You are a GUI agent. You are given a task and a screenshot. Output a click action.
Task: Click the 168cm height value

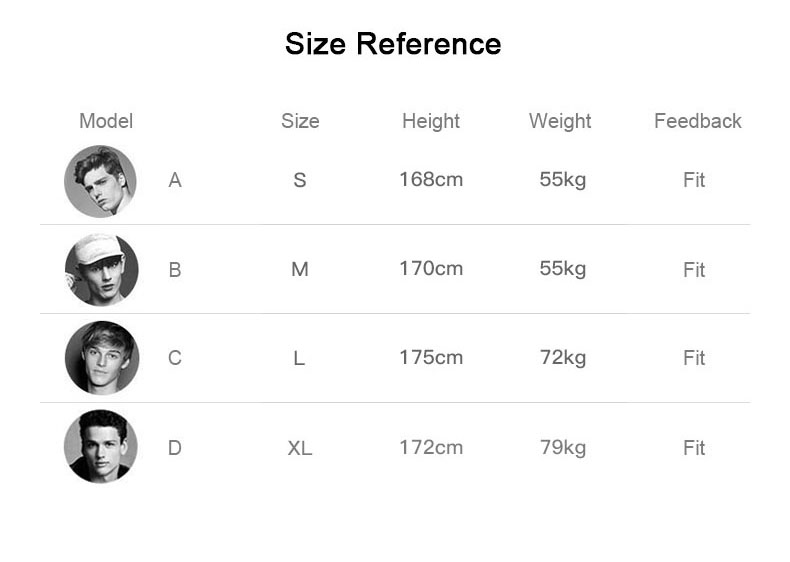pyautogui.click(x=431, y=179)
